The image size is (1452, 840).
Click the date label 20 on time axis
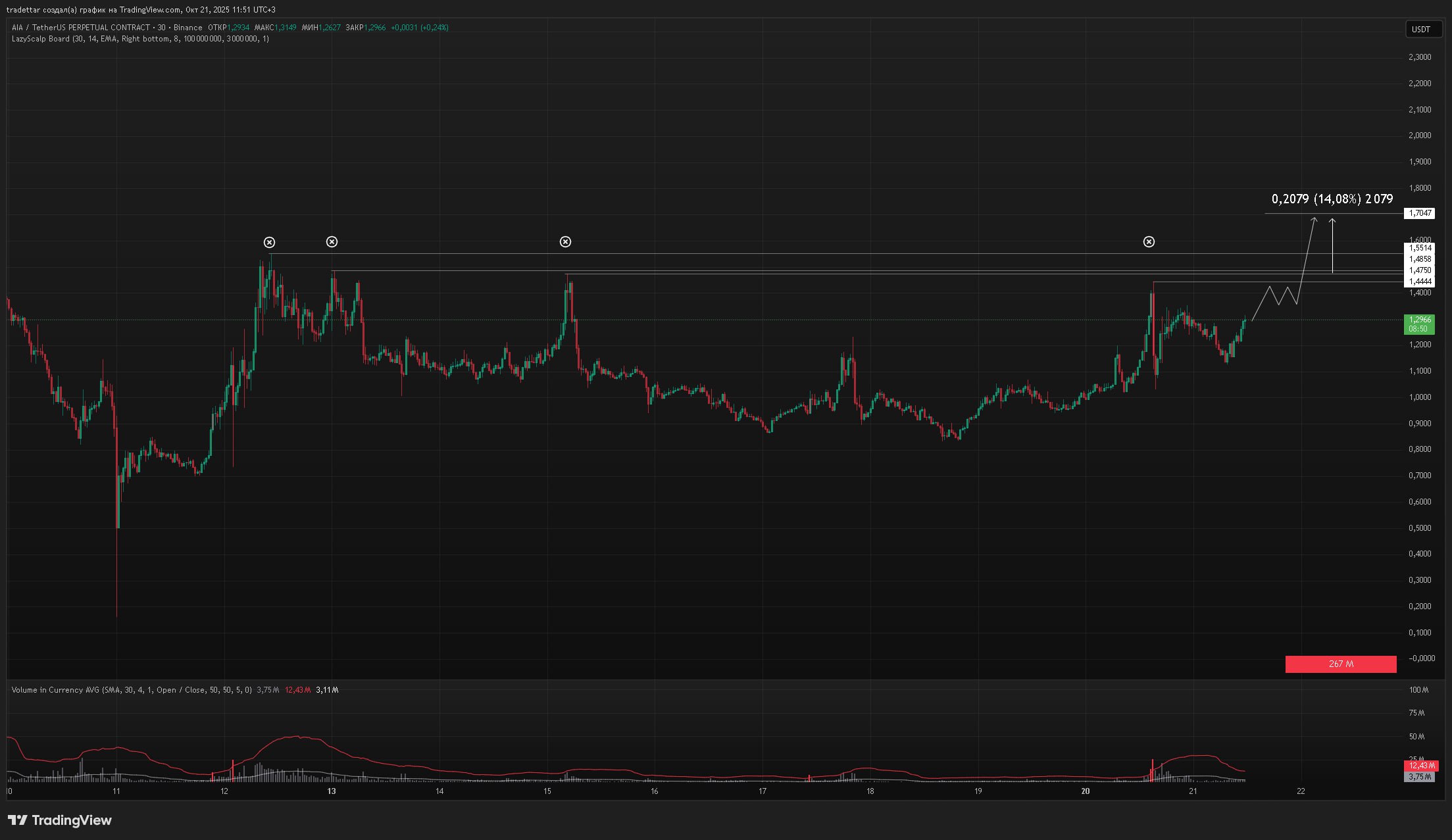(x=1086, y=791)
